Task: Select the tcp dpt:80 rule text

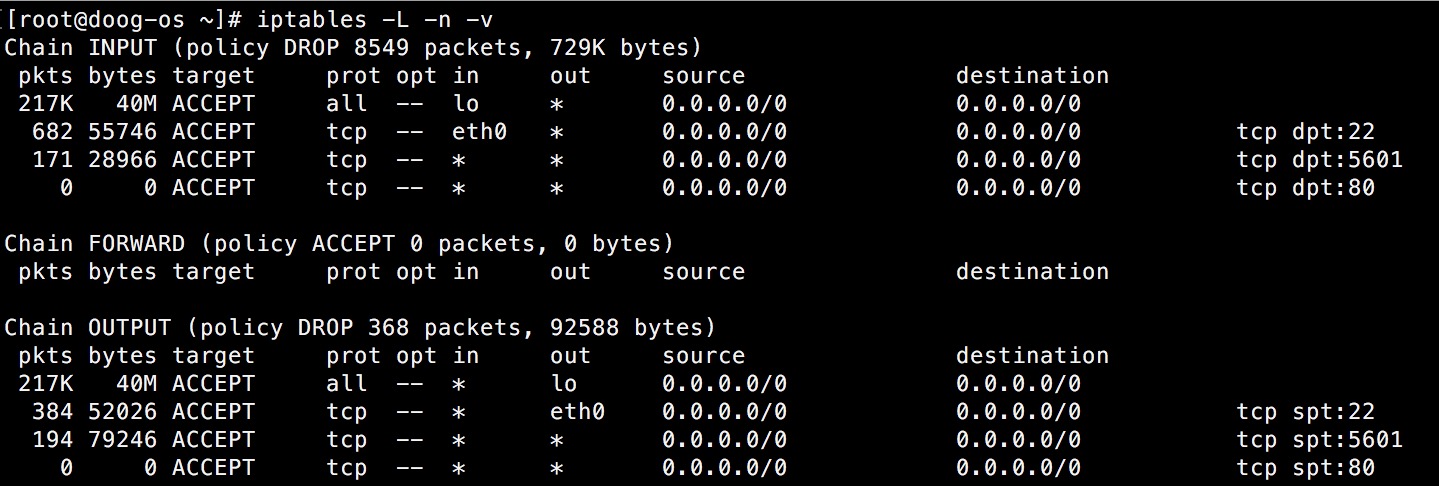Action: coord(1305,187)
